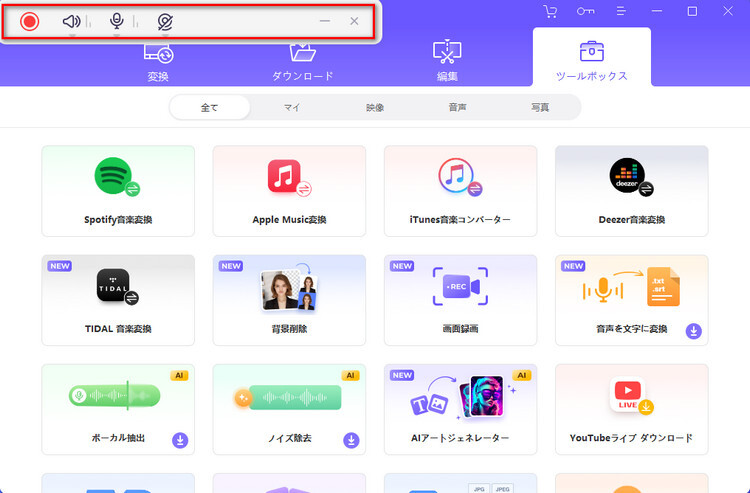This screenshot has width=750, height=493.
Task: Start recording with the red record button
Action: pos(29,22)
